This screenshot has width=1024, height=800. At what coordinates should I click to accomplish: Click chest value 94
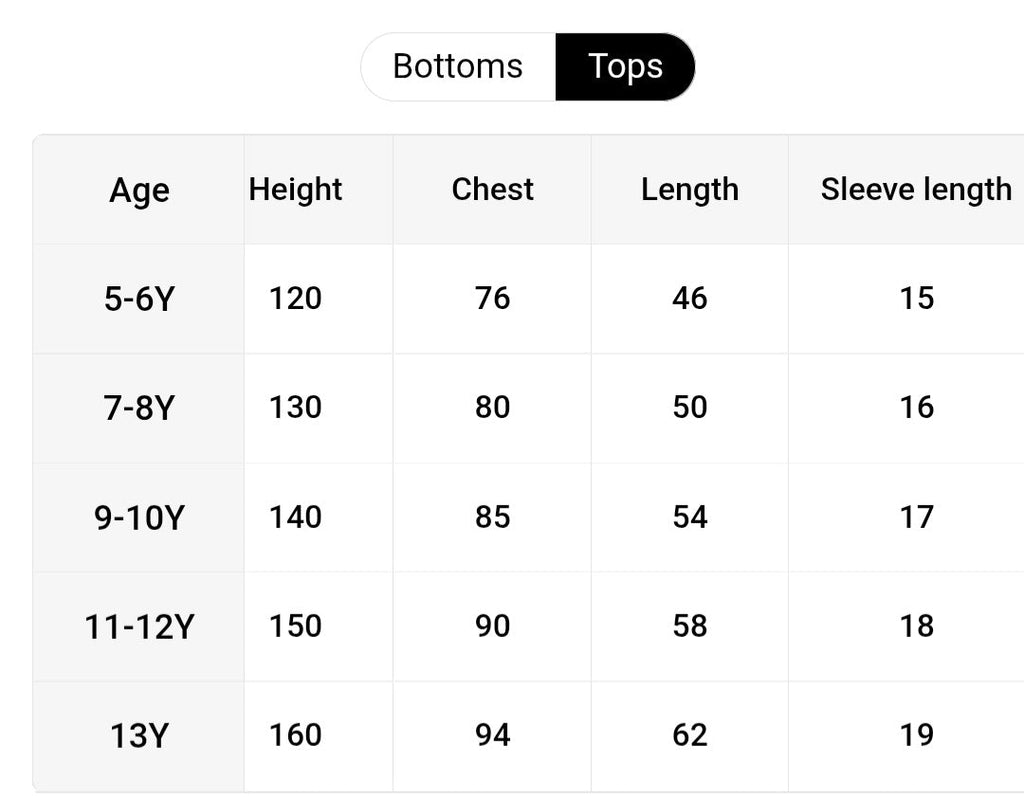(x=492, y=735)
